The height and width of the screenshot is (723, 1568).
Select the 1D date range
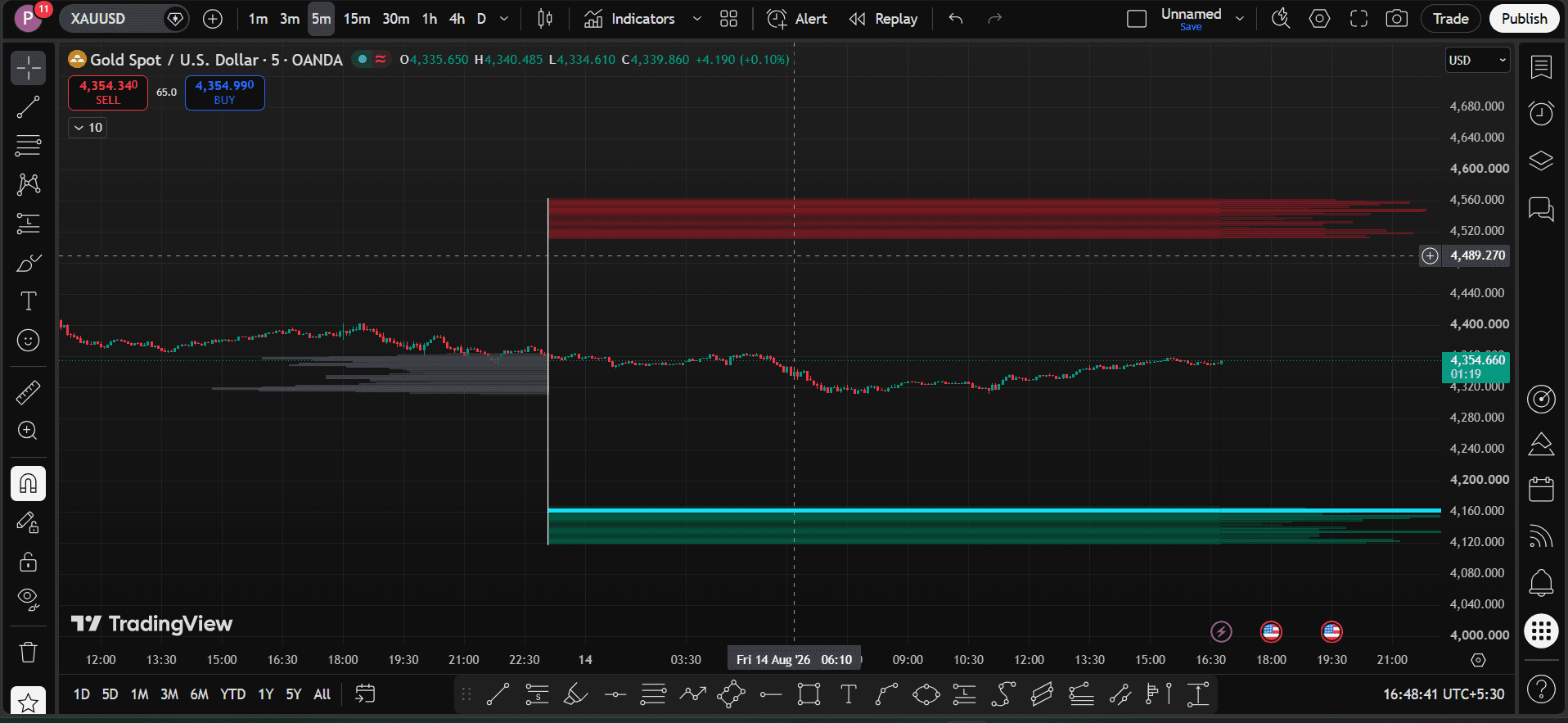(82, 694)
